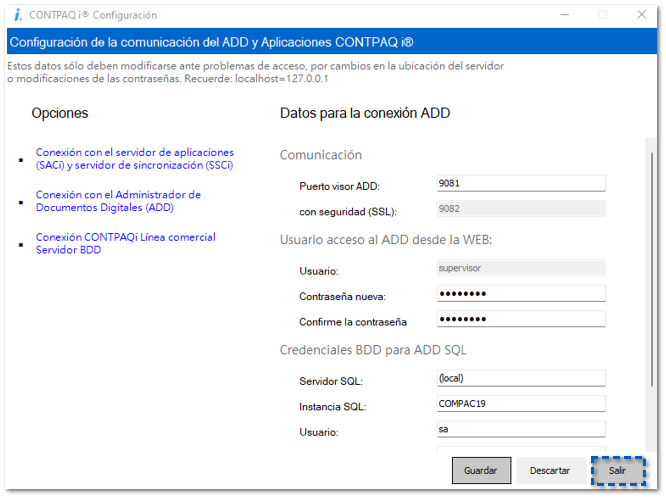This screenshot has width=666, height=498.
Task: Open Conexión CONTPAQi Línea comercial Servidor BDD
Action: point(125,243)
